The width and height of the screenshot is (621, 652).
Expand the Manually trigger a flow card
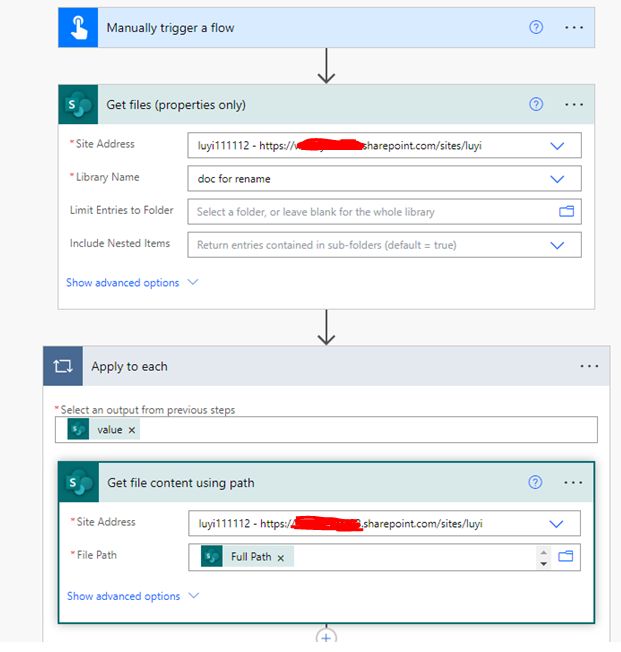[326, 27]
